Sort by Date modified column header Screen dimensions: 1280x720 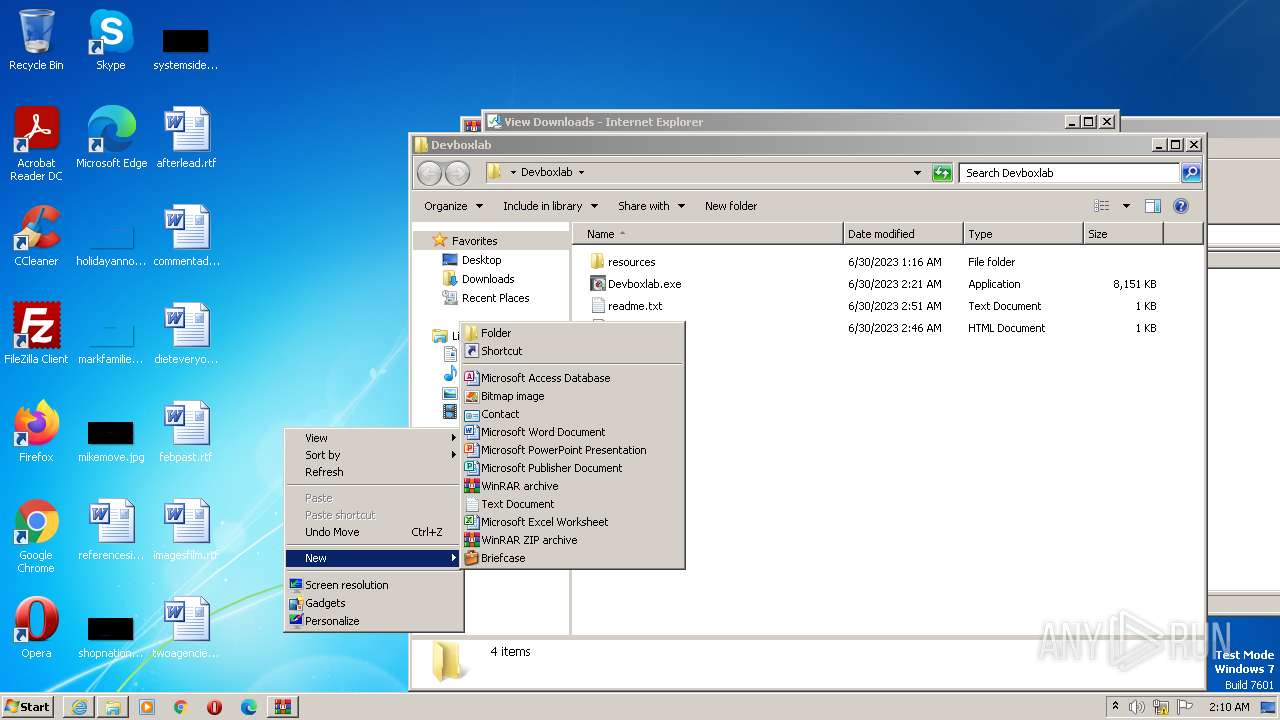tap(903, 234)
